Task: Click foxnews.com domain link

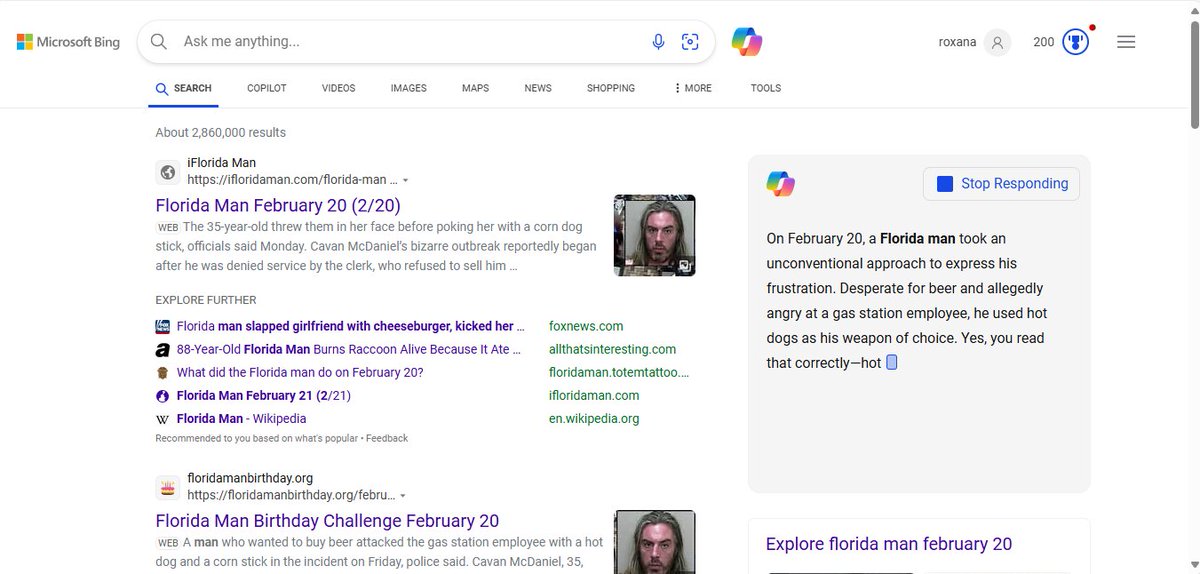Action: point(586,326)
